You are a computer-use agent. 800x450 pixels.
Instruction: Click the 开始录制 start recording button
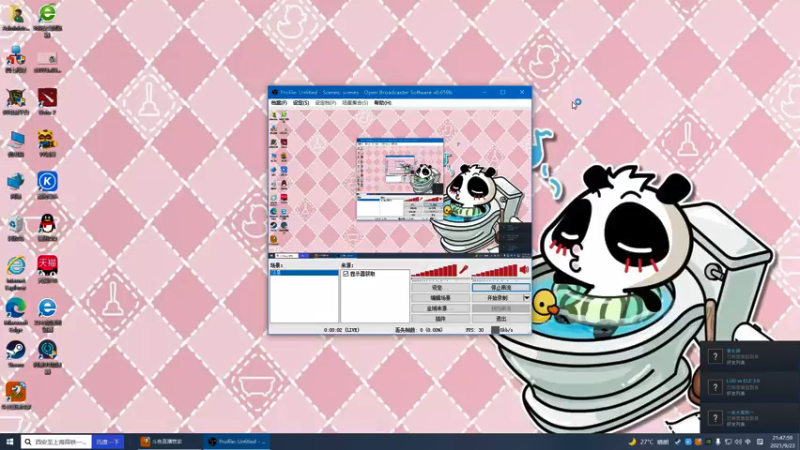click(x=497, y=298)
